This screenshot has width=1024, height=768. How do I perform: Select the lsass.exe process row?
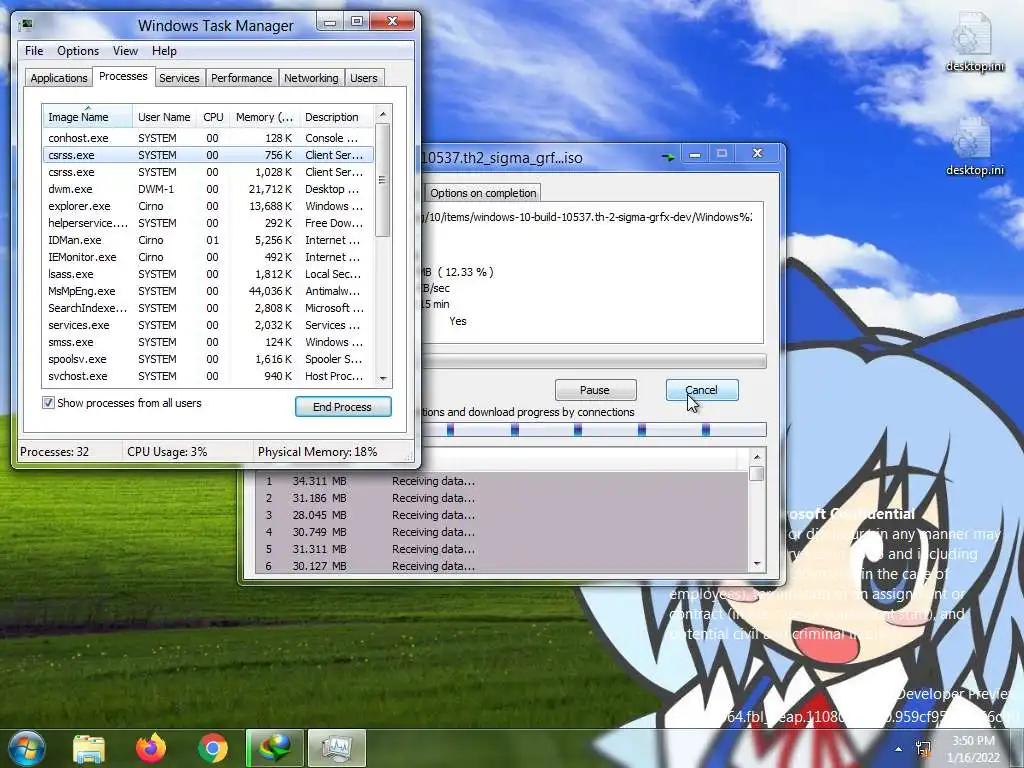pyautogui.click(x=208, y=274)
